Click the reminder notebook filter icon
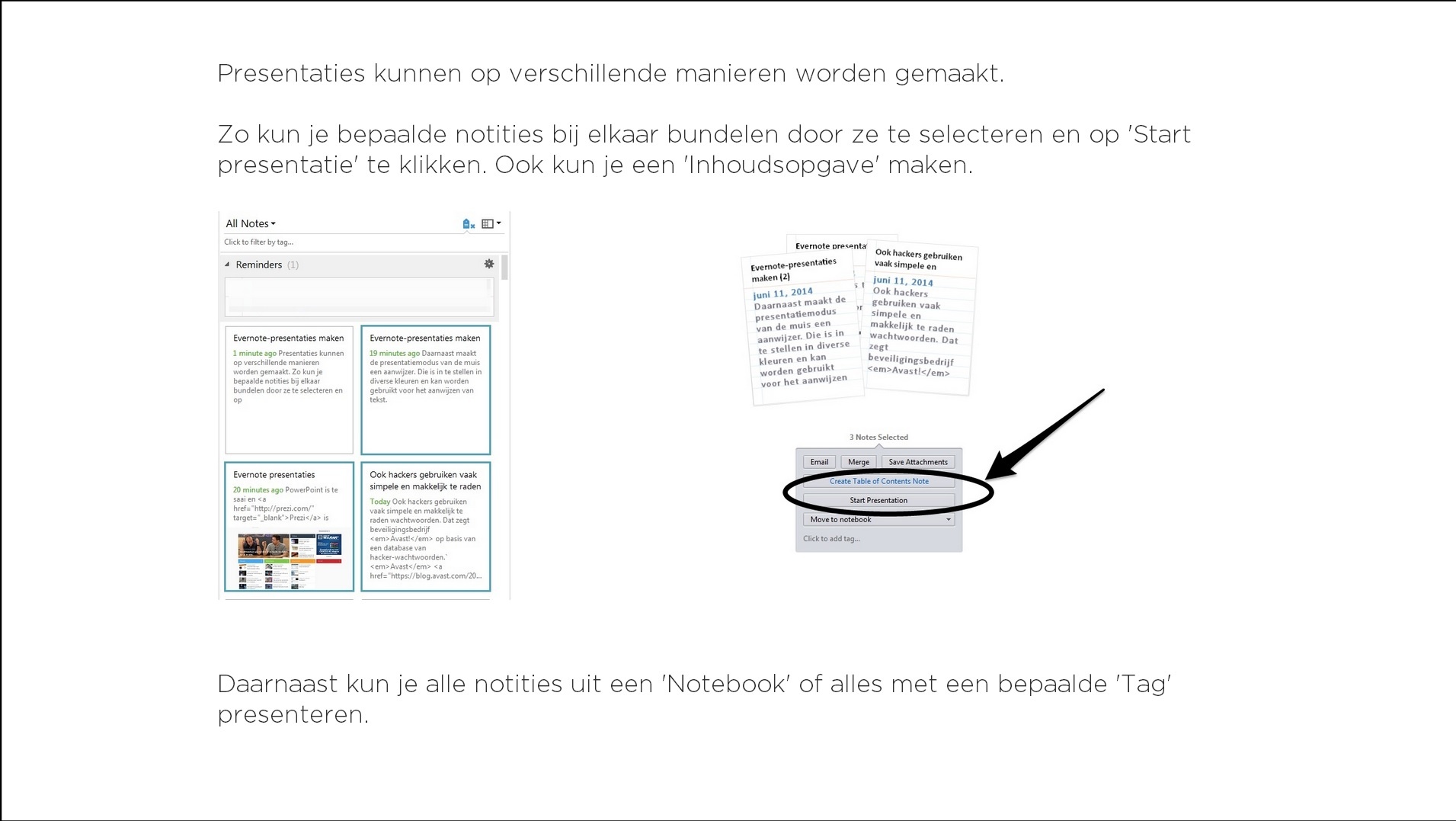The width and height of the screenshot is (1456, 821). (x=469, y=223)
